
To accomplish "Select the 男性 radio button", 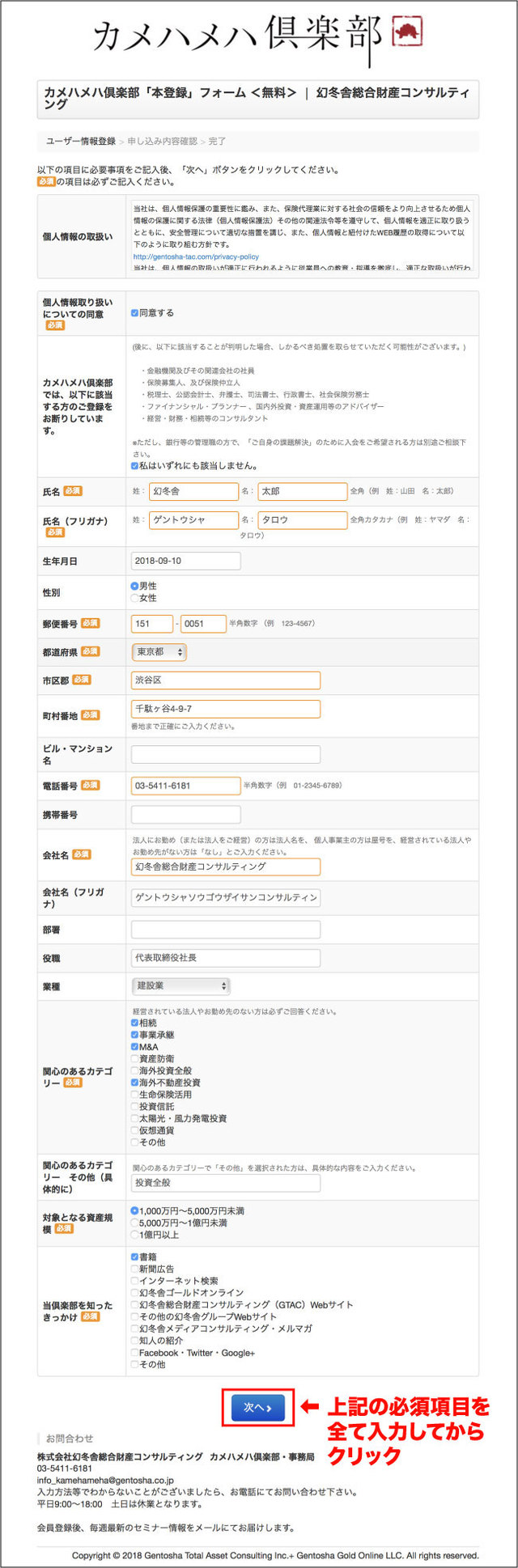I will tap(134, 586).
